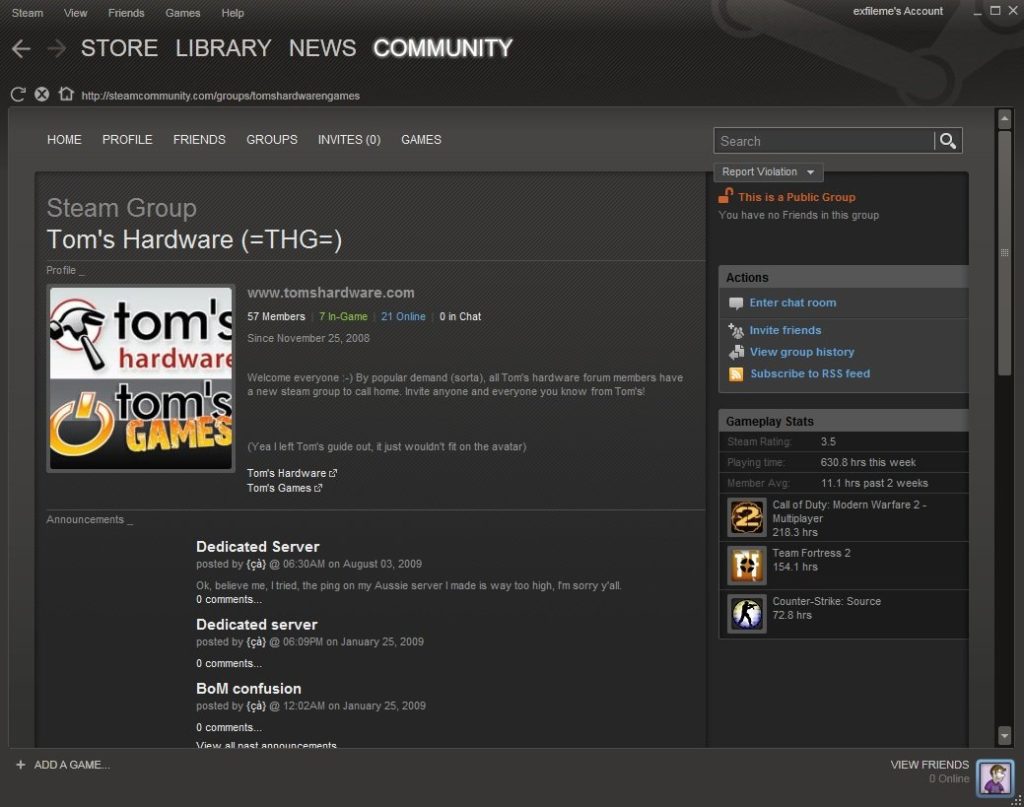Click the 7 In-Game link
Viewport: 1024px width, 807px height.
click(343, 317)
